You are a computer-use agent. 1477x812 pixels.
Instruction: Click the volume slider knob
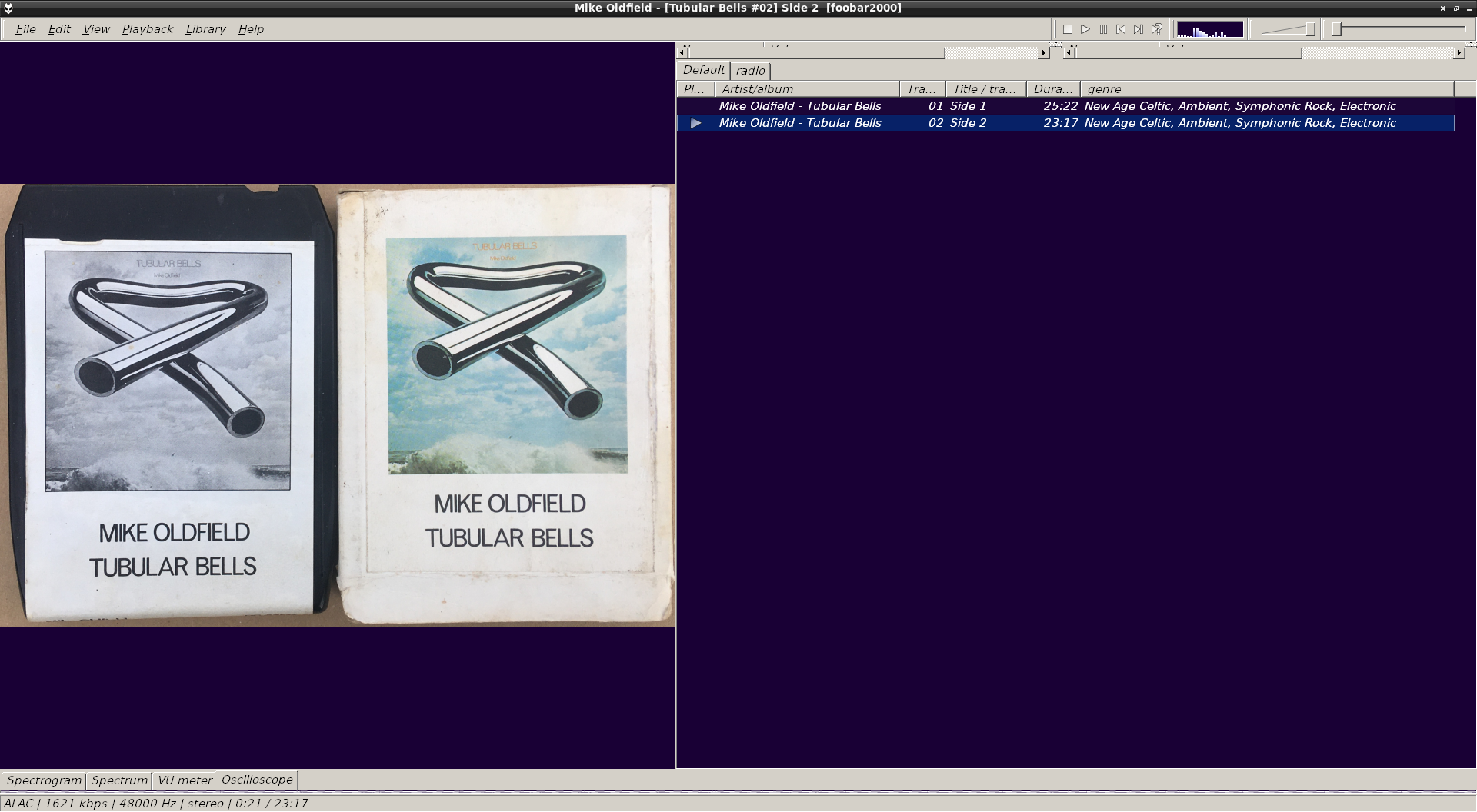[x=1311, y=29]
